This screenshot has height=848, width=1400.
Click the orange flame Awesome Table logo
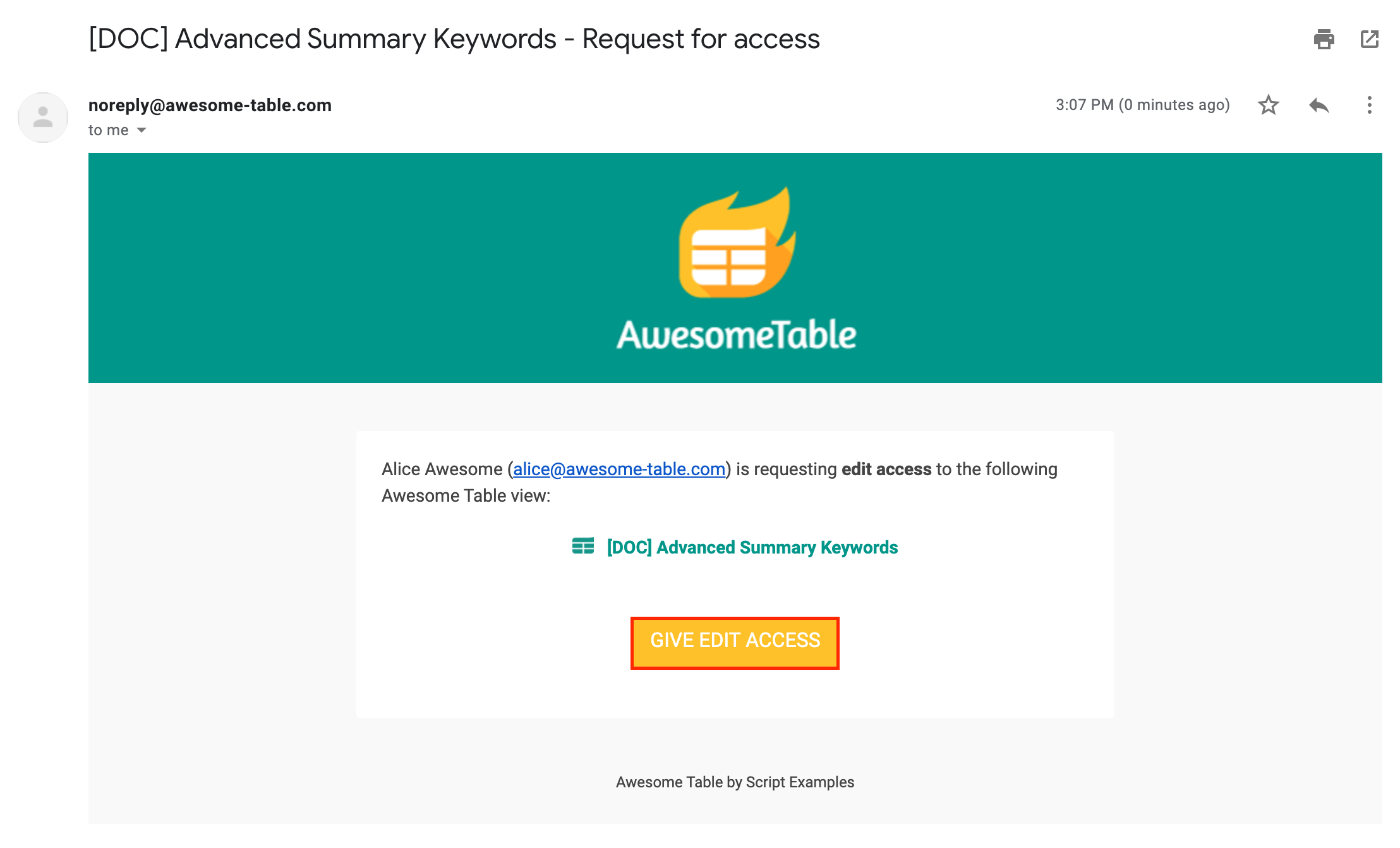pyautogui.click(x=737, y=243)
